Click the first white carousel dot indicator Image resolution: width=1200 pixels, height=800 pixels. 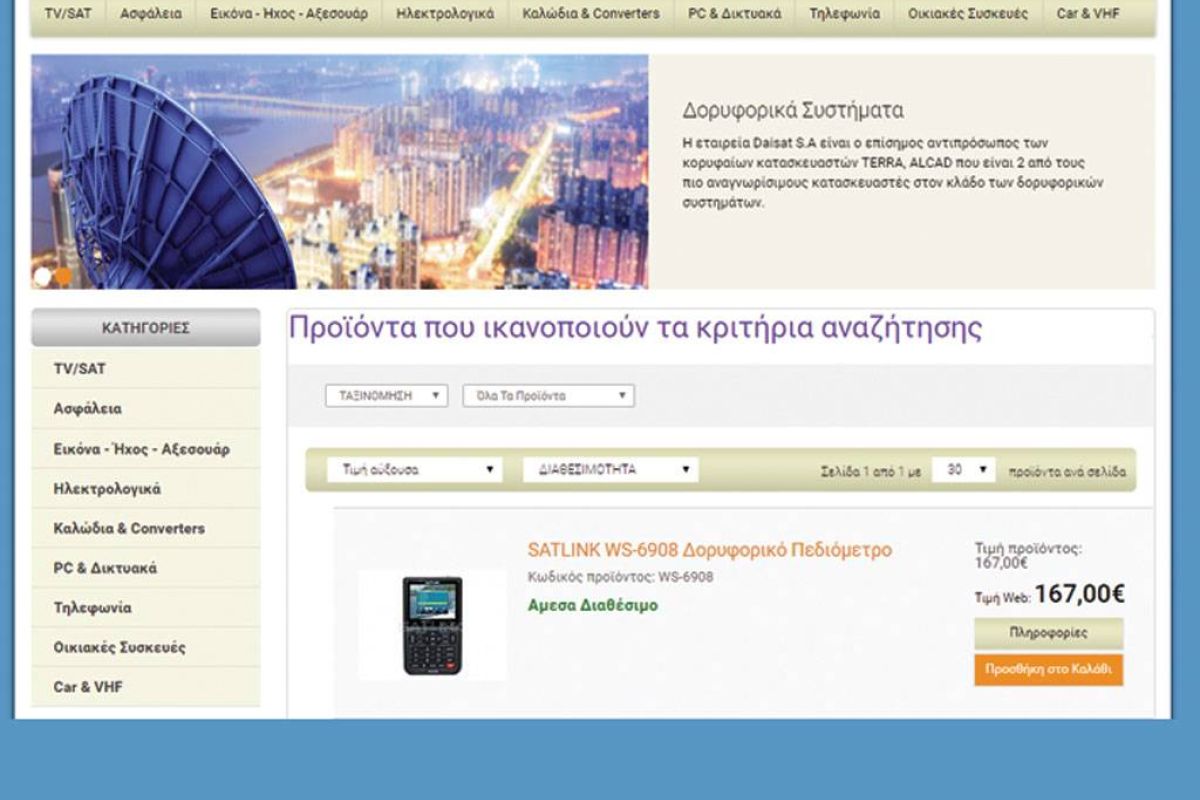click(x=43, y=276)
